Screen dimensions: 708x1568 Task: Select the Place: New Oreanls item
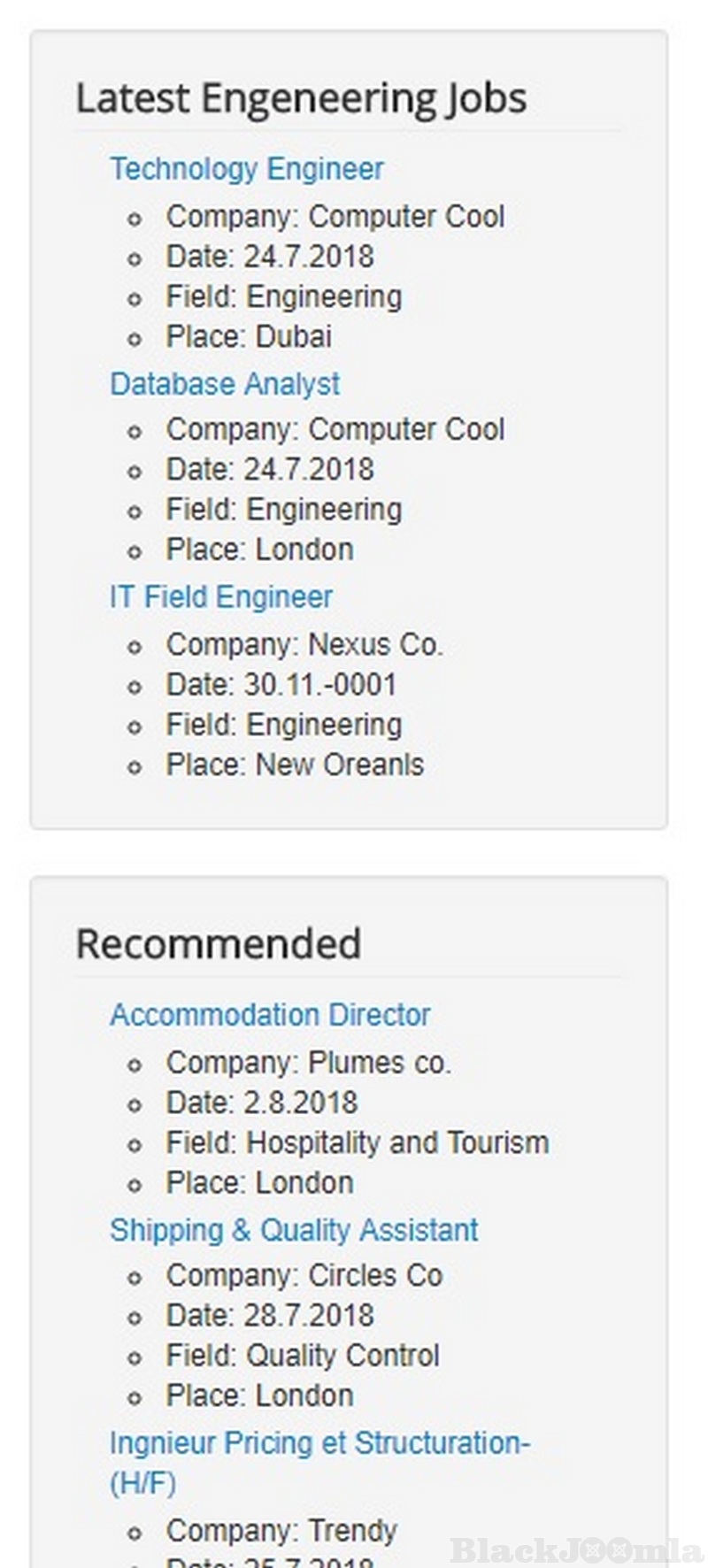pos(295,765)
